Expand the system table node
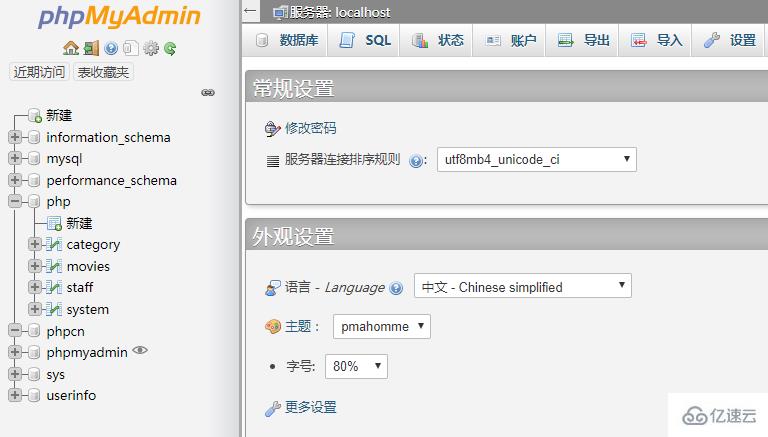This screenshot has width=768, height=437. pyautogui.click(x=34, y=309)
